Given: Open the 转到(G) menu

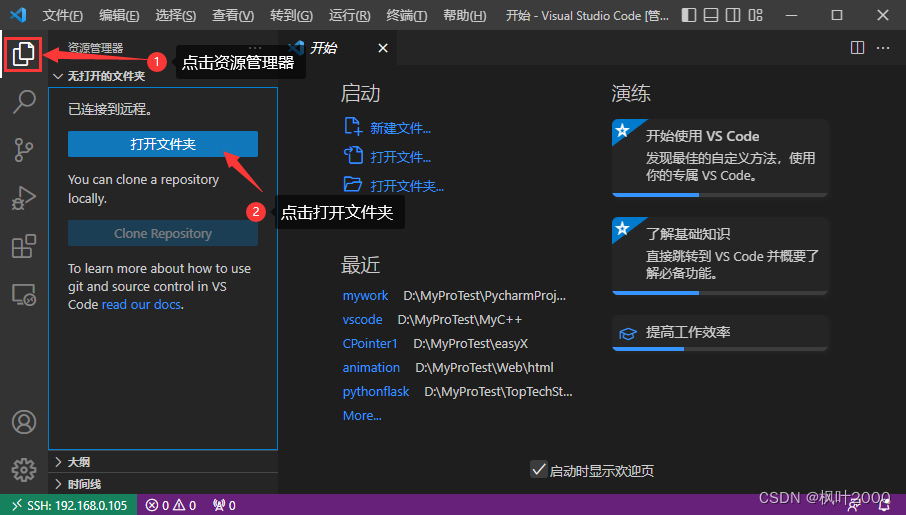Looking at the screenshot, I should coord(291,16).
